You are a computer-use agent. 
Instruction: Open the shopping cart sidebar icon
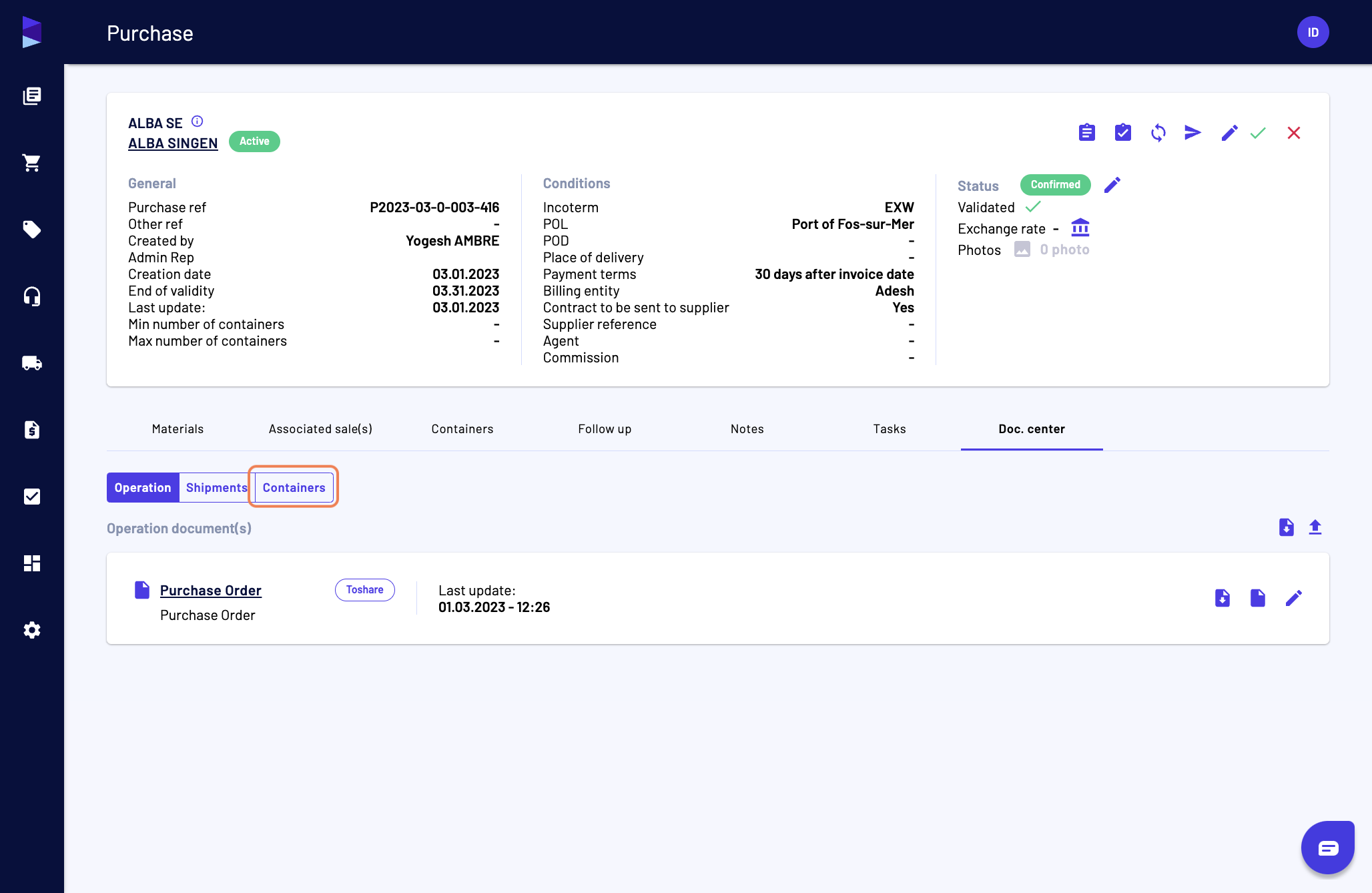click(x=32, y=163)
